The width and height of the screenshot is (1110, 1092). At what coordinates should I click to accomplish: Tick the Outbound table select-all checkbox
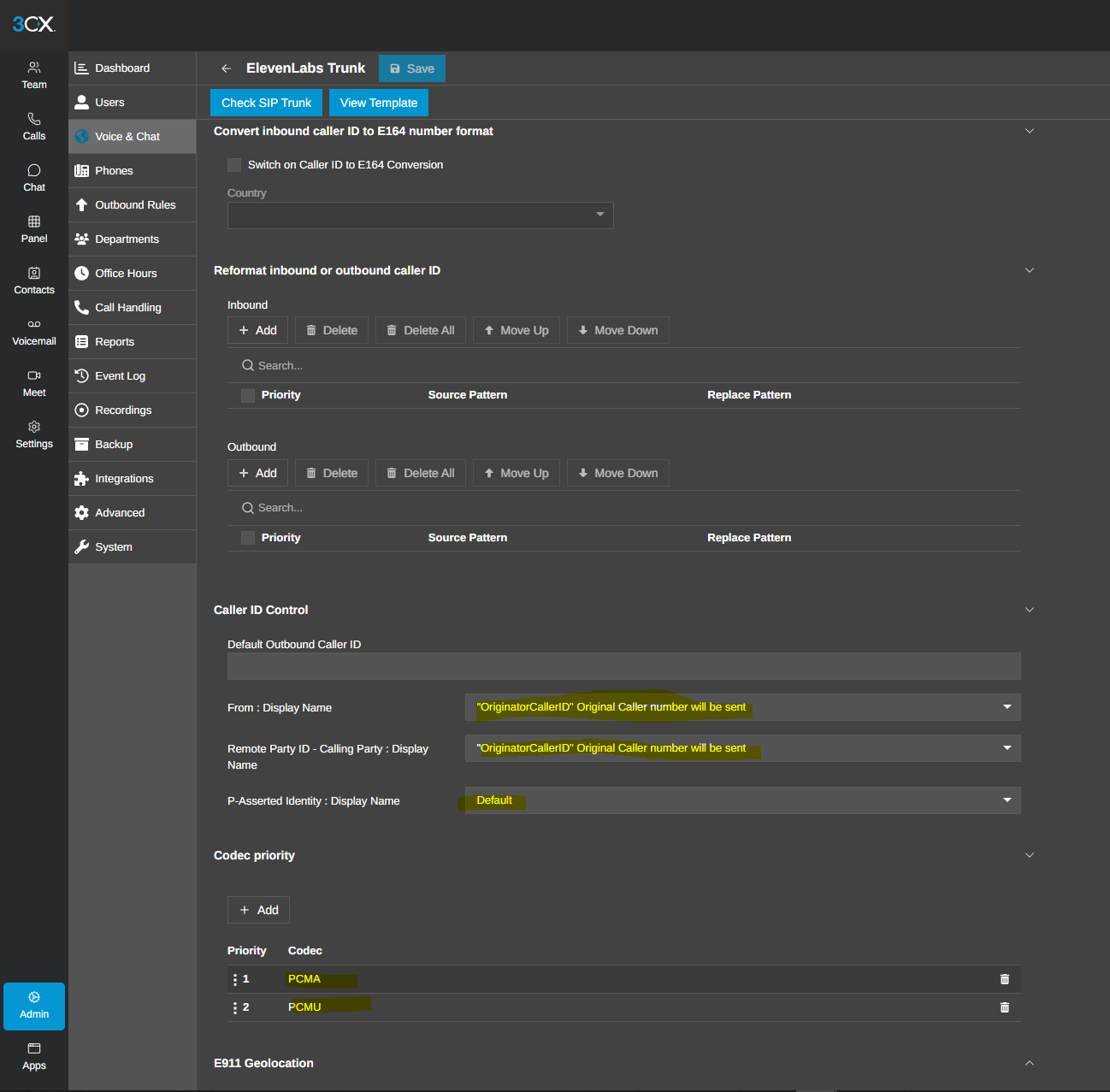tap(248, 538)
